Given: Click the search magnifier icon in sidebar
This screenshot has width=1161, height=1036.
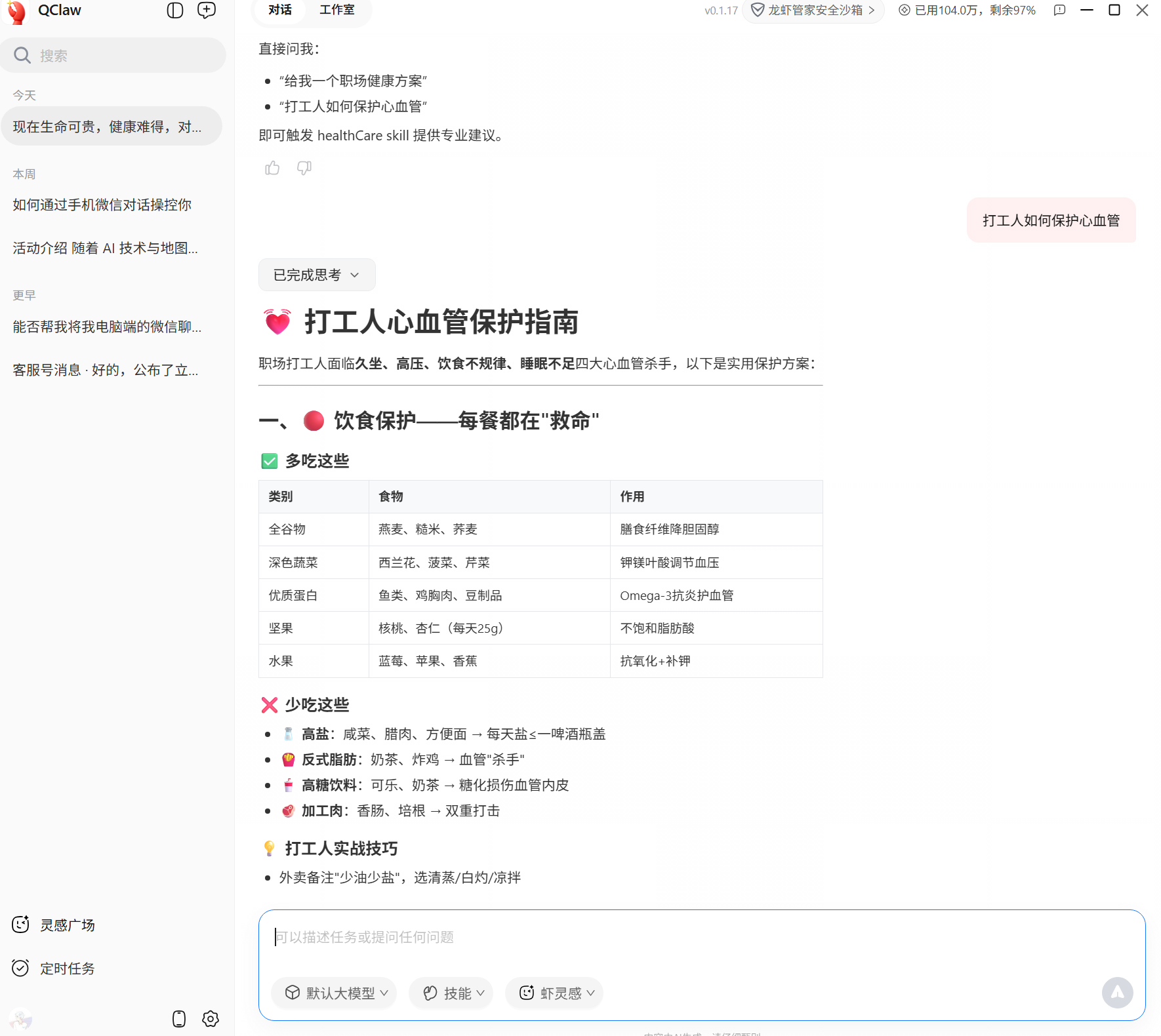Looking at the screenshot, I should (x=22, y=55).
